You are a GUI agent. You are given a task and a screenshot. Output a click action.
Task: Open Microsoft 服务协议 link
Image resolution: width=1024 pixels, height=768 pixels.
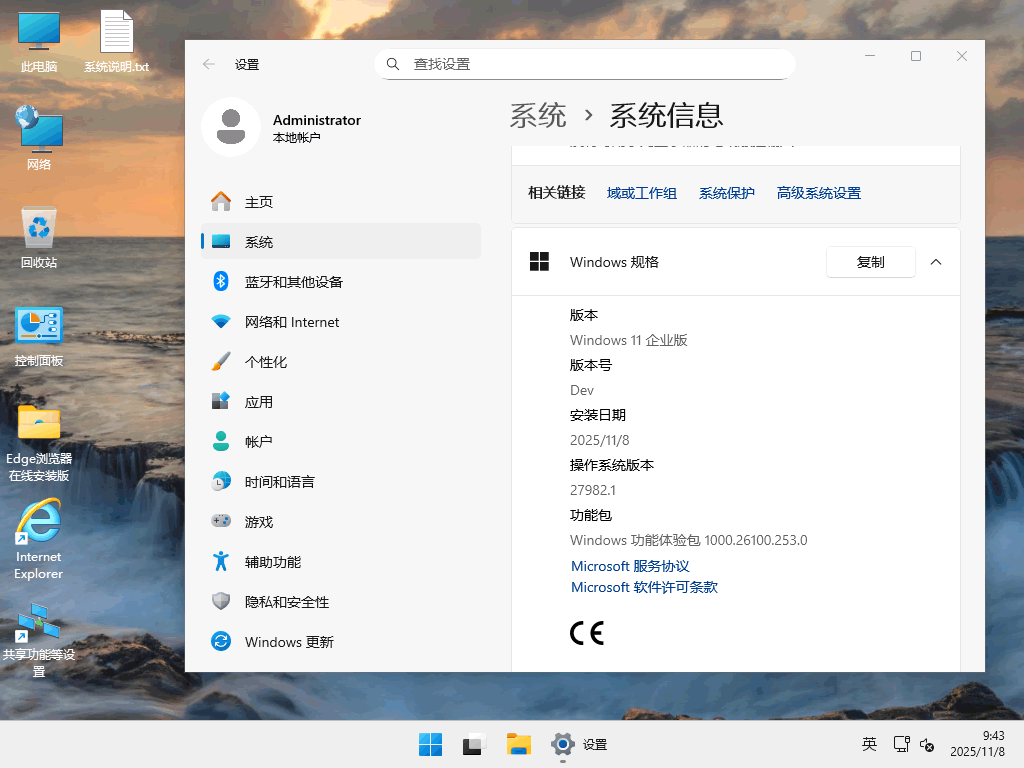point(630,566)
